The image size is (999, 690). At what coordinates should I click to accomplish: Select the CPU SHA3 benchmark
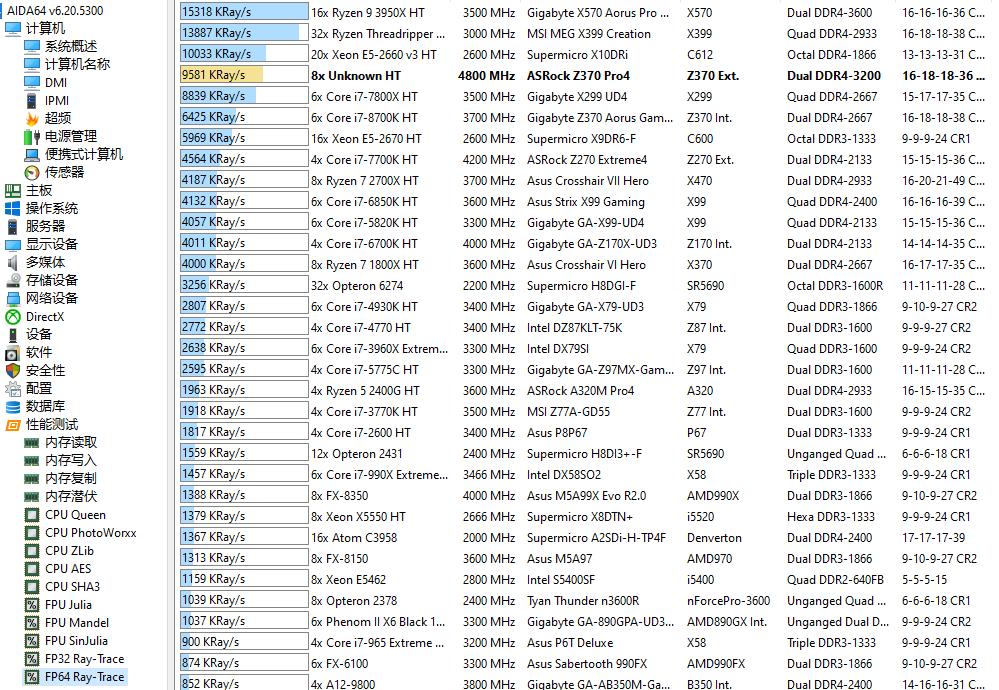(x=72, y=586)
